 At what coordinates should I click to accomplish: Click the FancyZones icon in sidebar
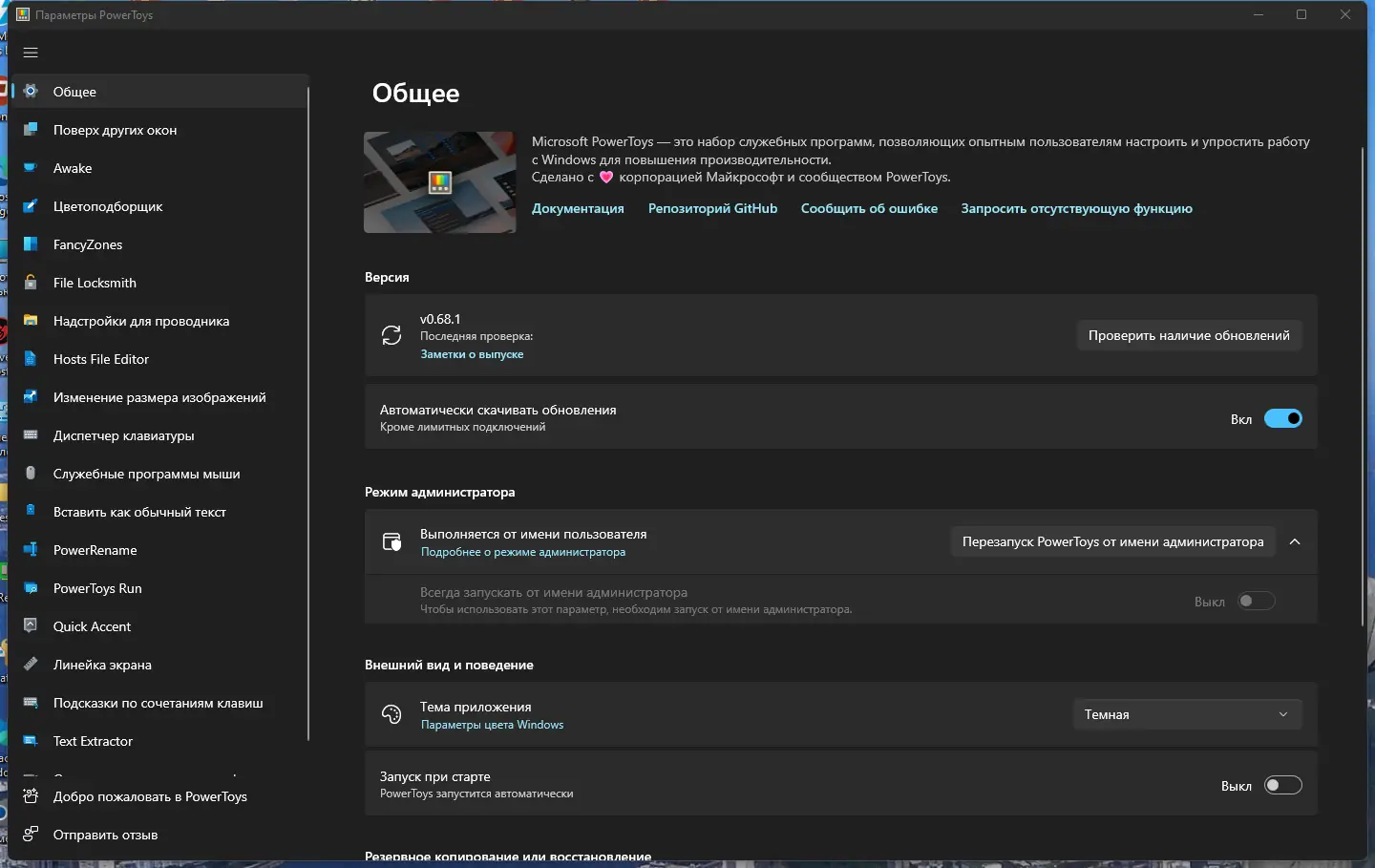pyautogui.click(x=31, y=244)
